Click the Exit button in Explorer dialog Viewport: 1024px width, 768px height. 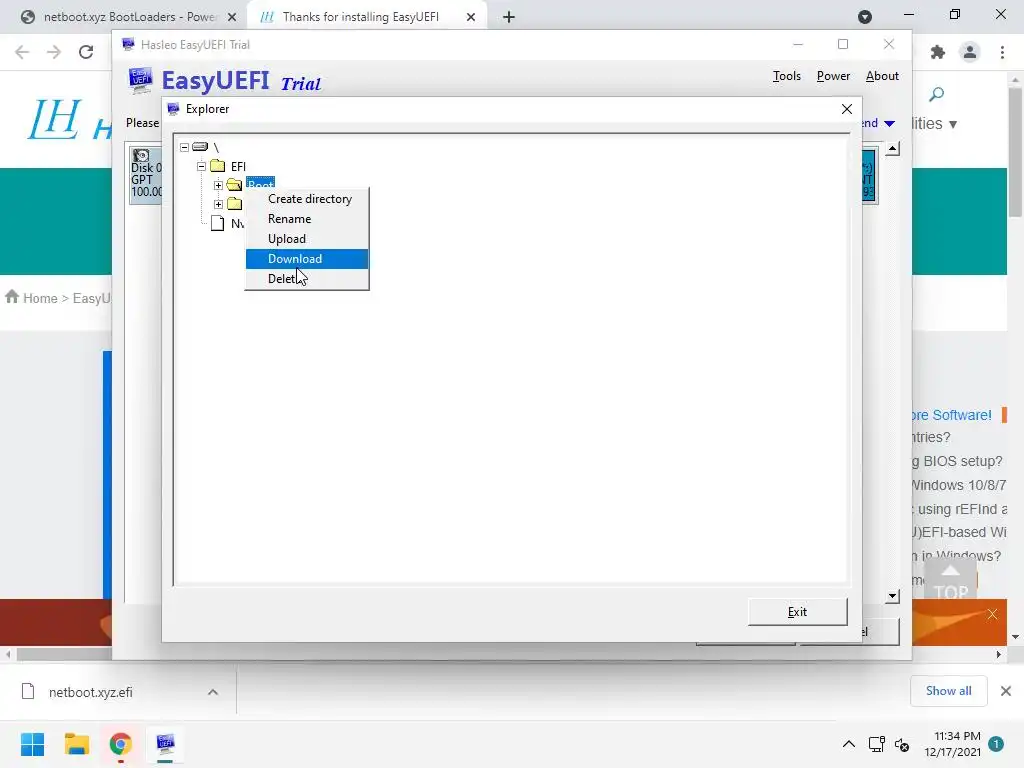(797, 612)
